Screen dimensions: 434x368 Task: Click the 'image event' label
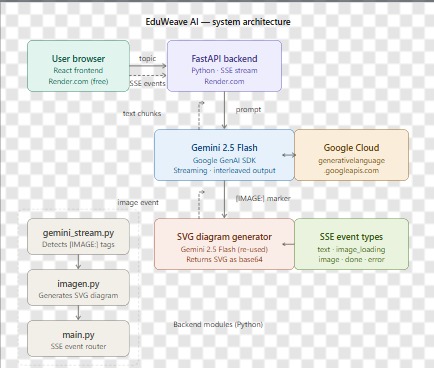click(x=138, y=202)
